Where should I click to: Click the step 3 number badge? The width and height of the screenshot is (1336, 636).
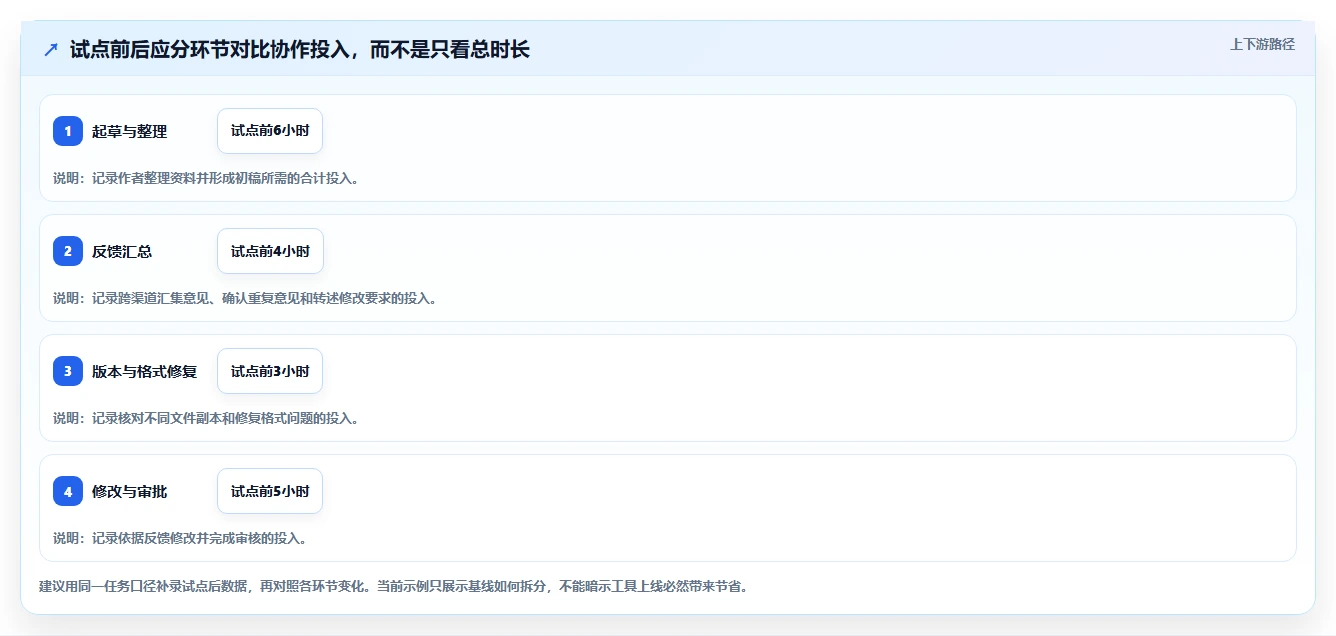pyautogui.click(x=68, y=371)
